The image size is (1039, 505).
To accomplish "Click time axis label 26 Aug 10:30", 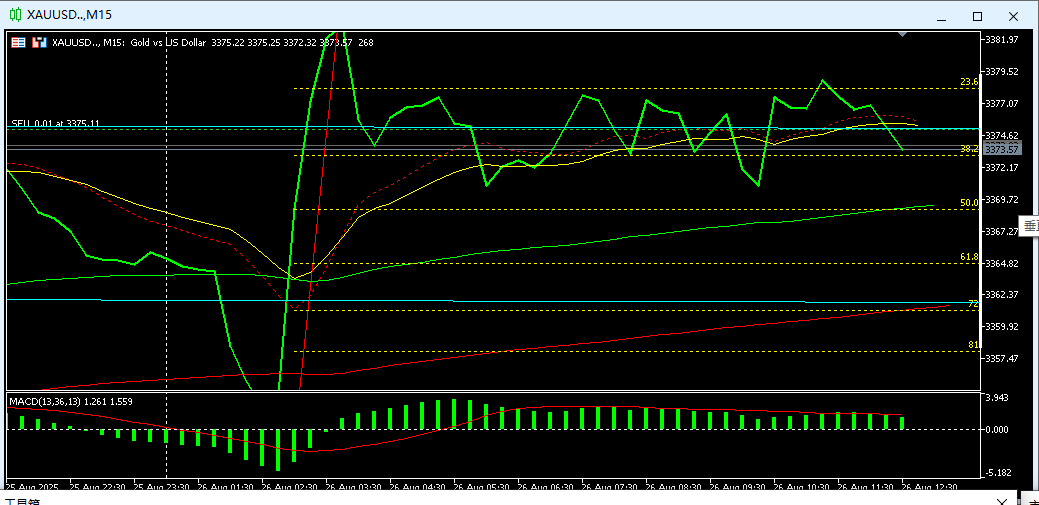I will pos(802,487).
